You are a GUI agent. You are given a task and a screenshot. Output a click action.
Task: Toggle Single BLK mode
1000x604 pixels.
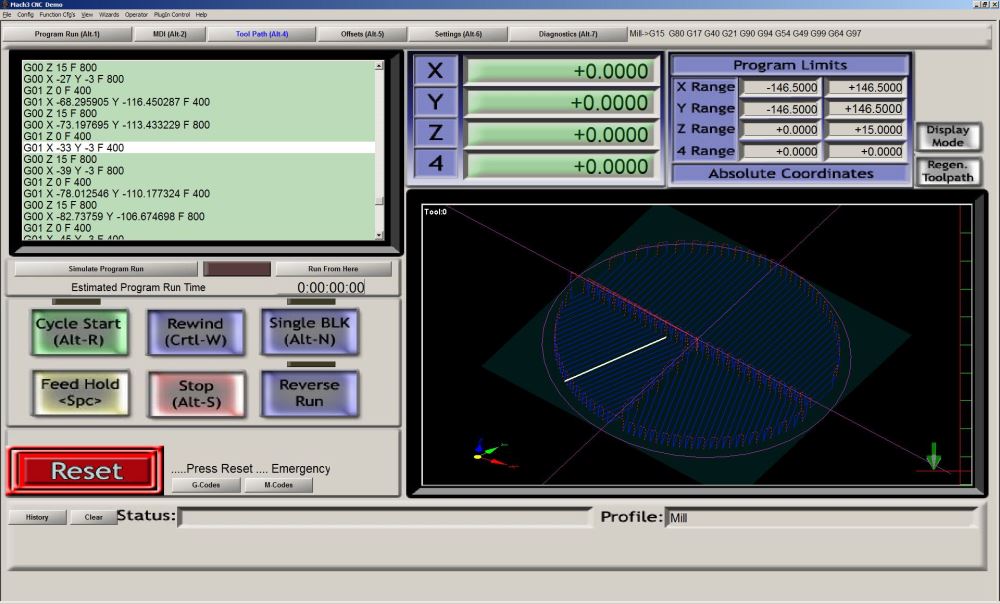coord(309,332)
